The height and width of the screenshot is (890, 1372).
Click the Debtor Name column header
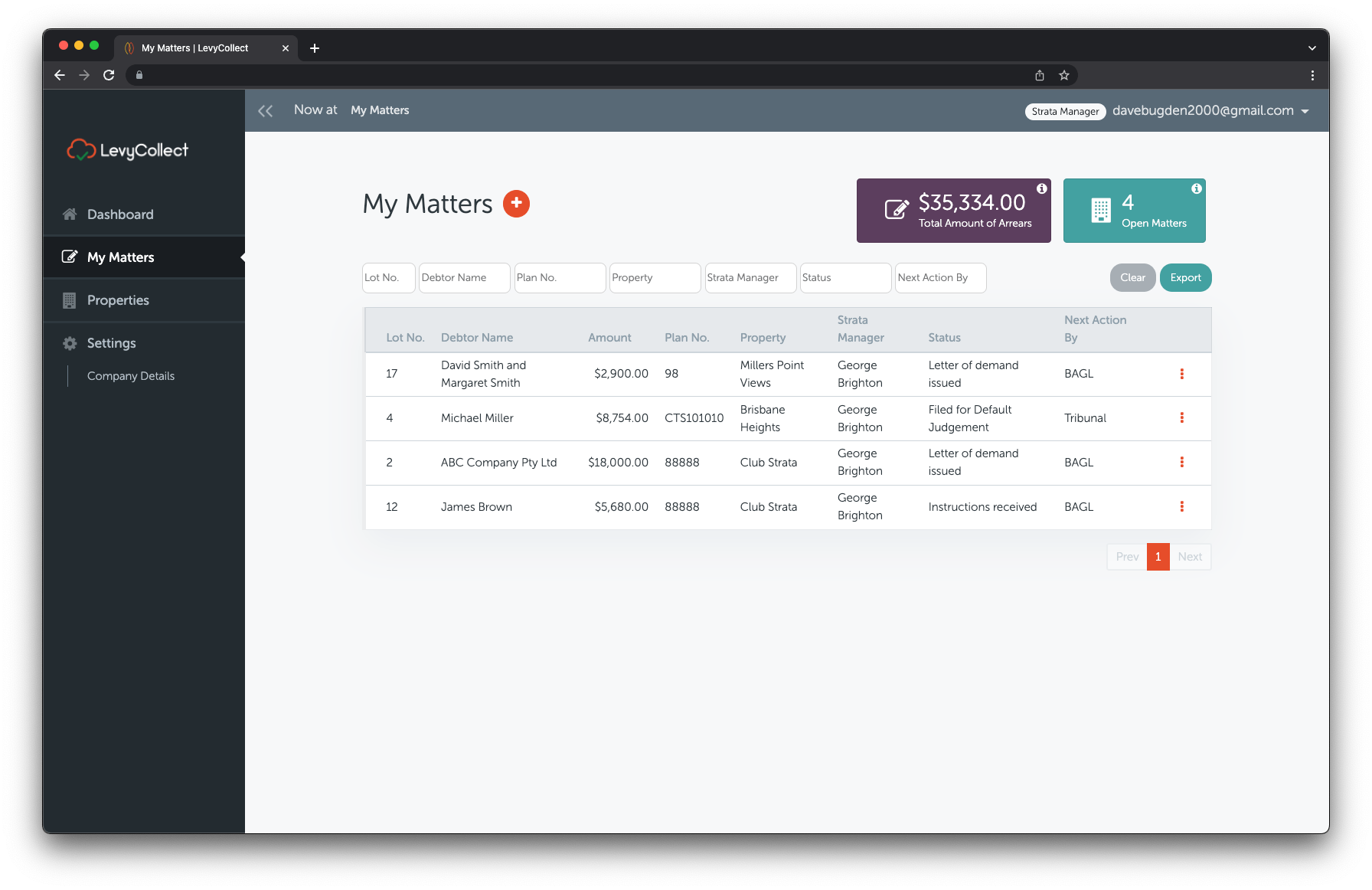point(477,338)
